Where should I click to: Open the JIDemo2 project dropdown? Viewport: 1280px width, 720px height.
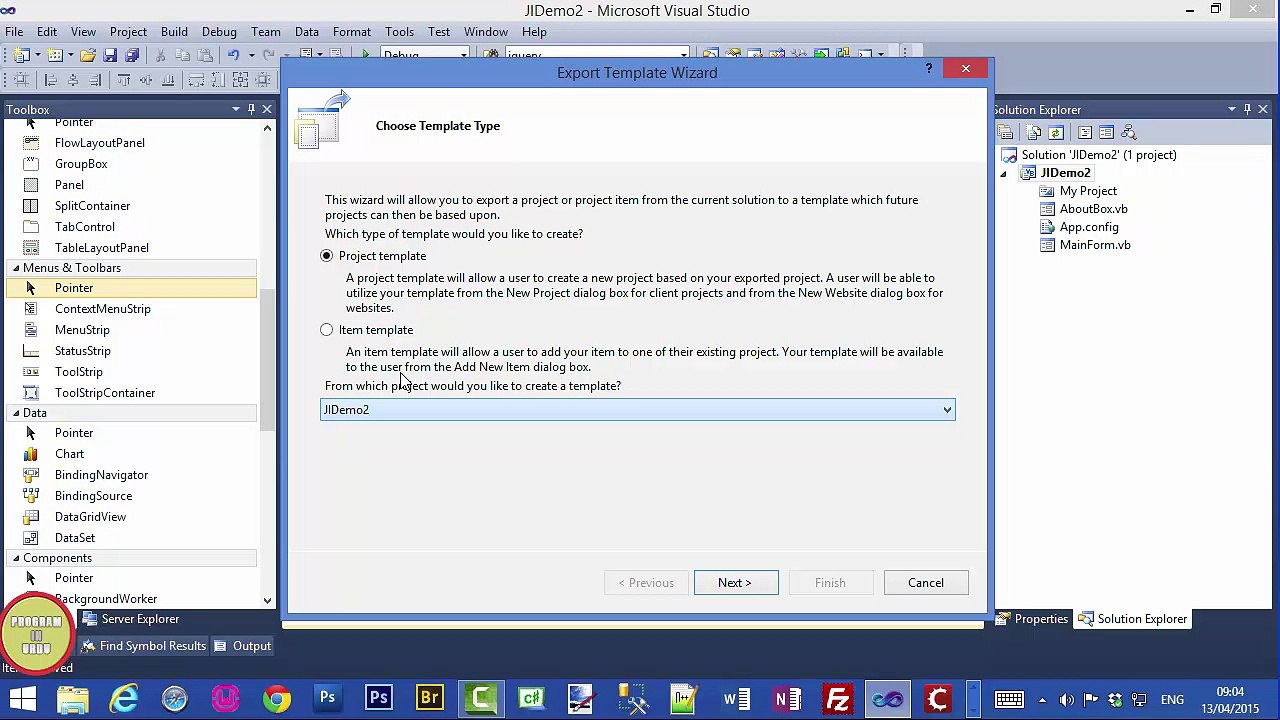[638, 410]
